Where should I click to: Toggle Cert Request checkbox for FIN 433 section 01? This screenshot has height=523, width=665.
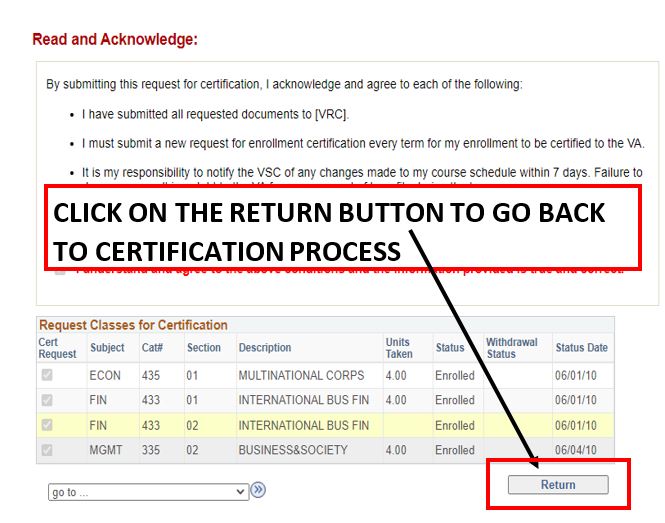pos(47,400)
